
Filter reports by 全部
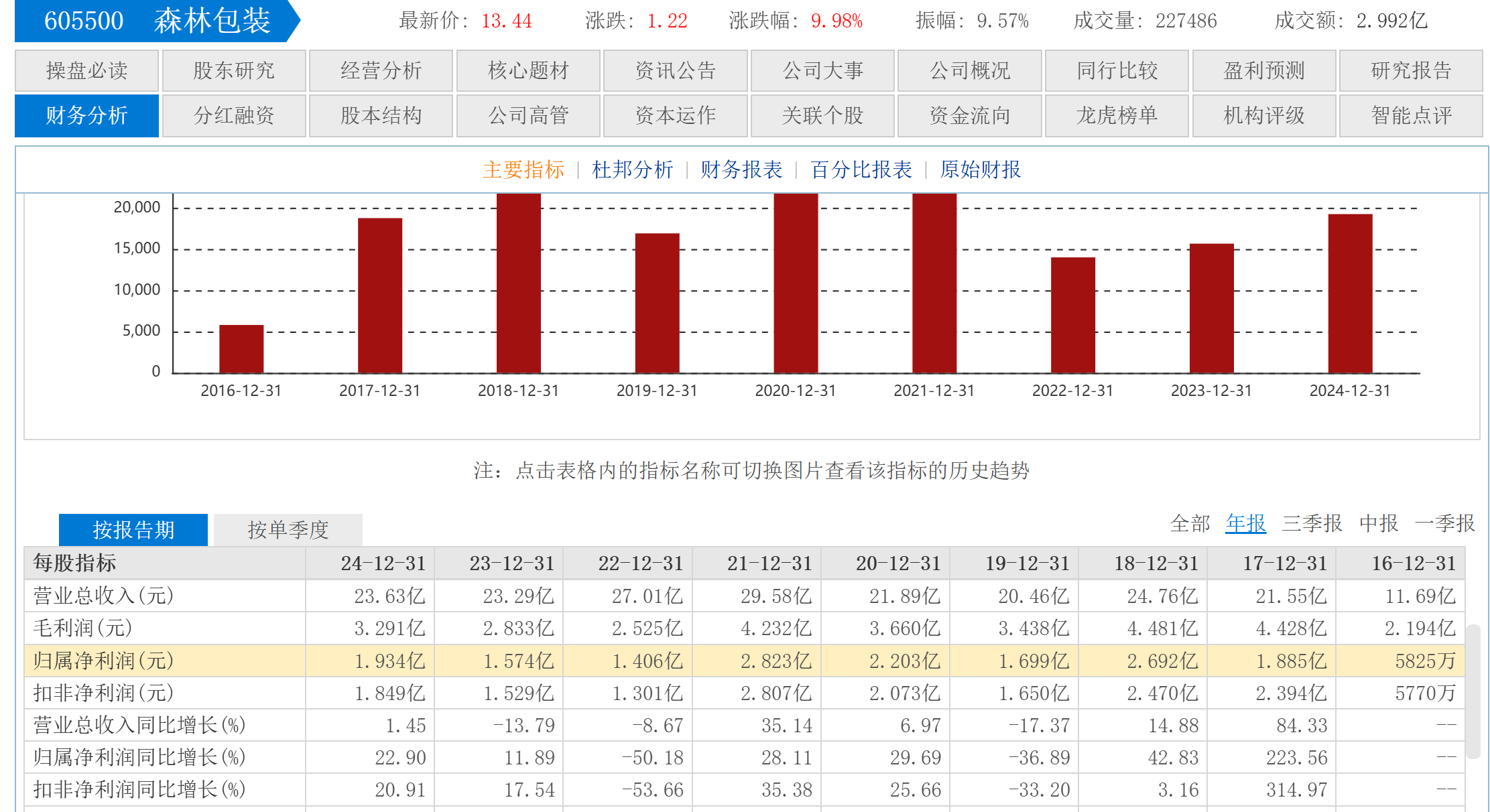point(1190,523)
